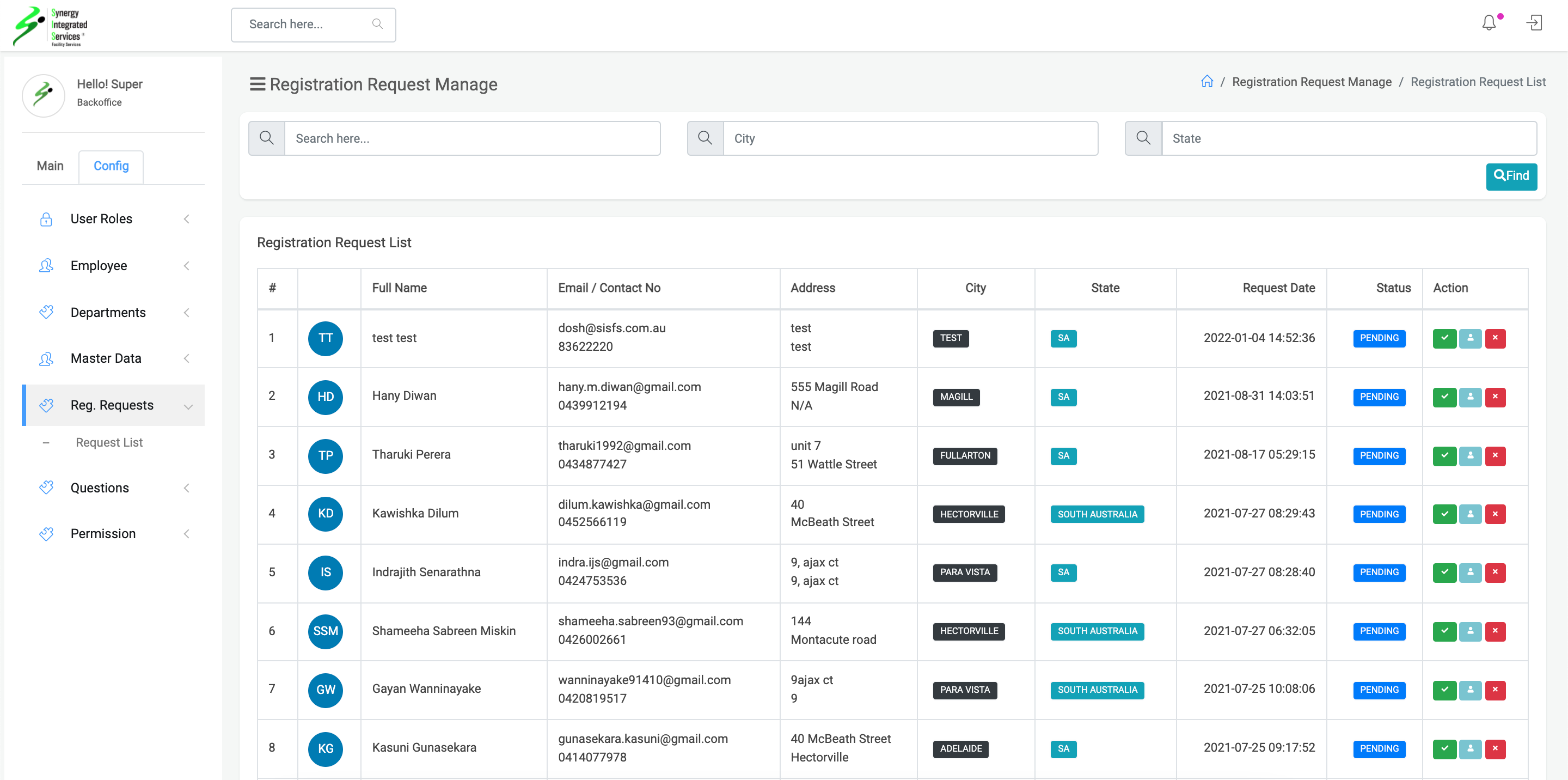Collapse the Reg. Requests menu
This screenshot has height=780, width=1568.
pyautogui.click(x=113, y=406)
